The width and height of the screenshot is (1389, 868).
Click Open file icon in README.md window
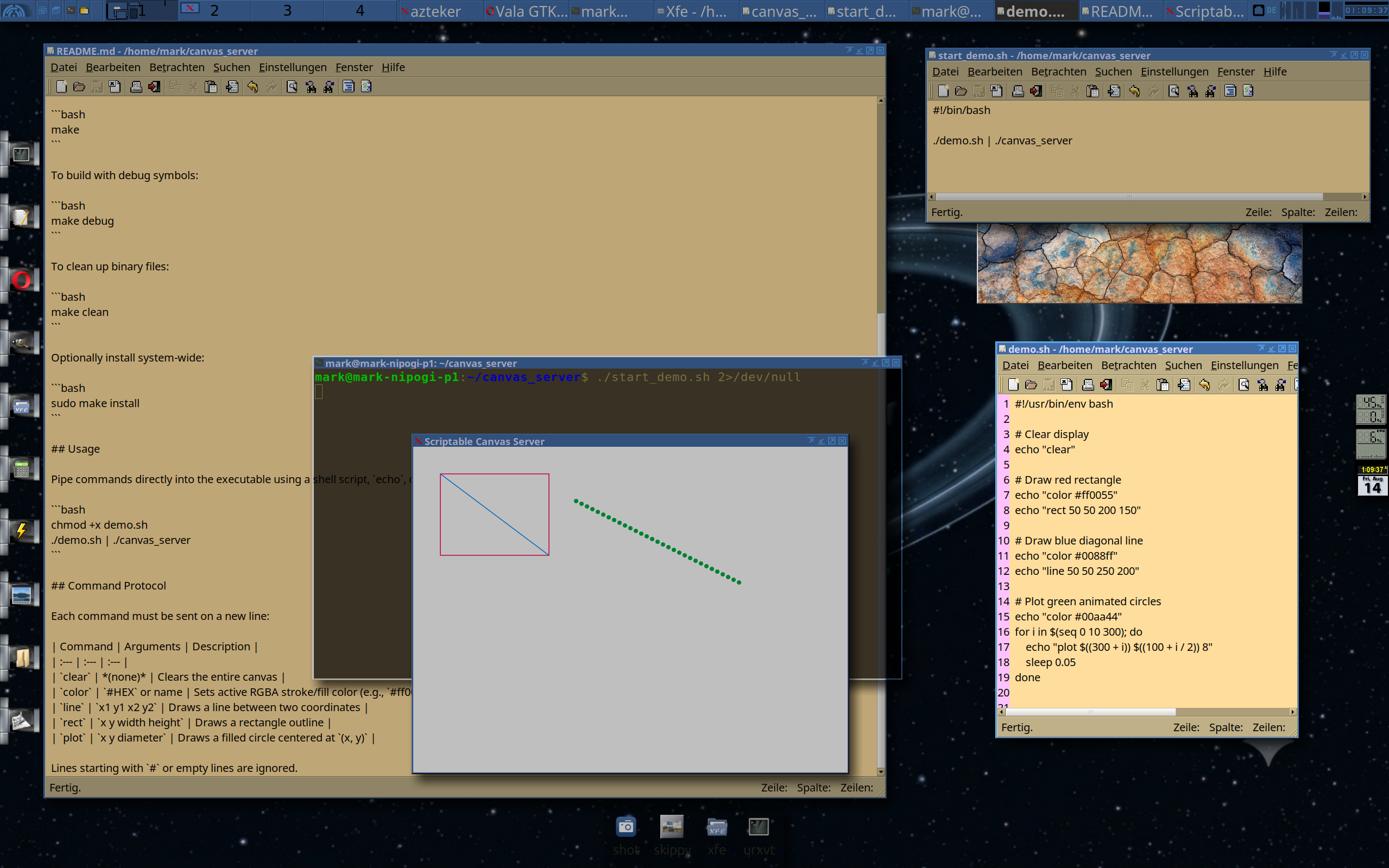[x=79, y=87]
